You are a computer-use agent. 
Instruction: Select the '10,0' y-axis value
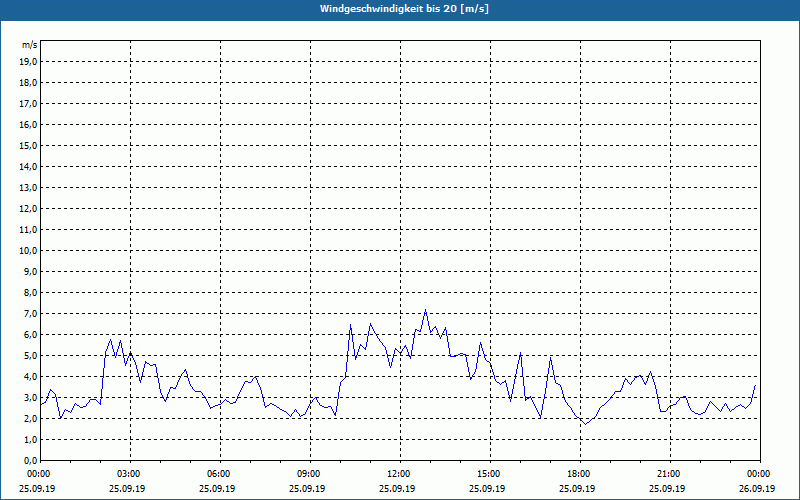point(28,251)
